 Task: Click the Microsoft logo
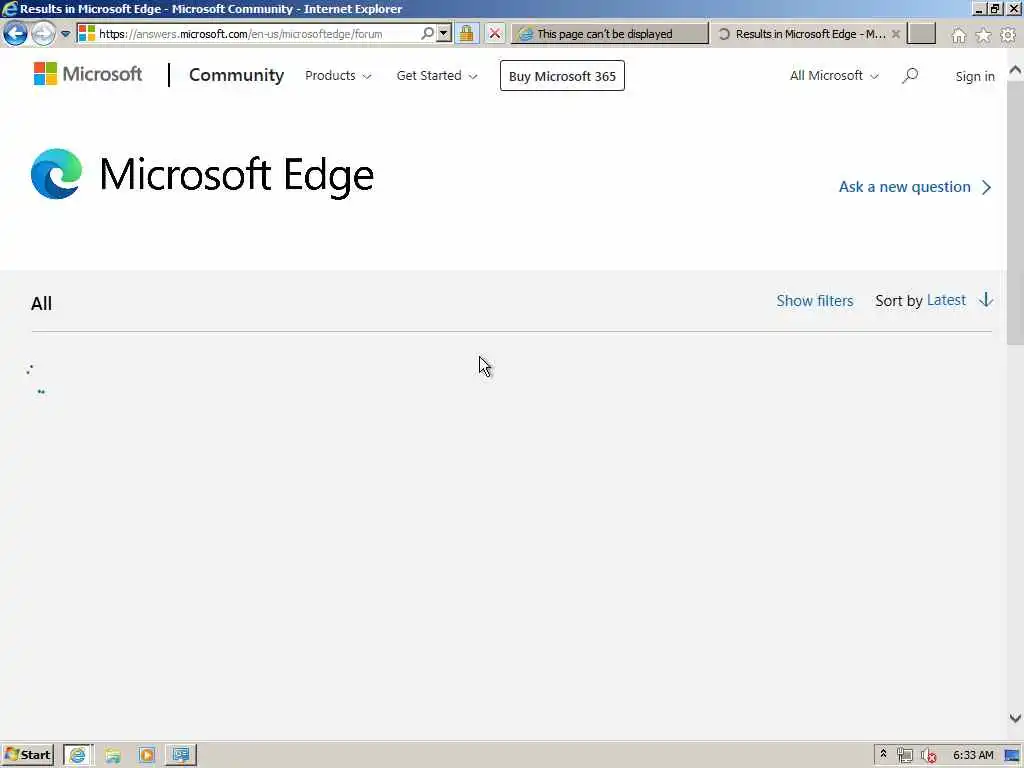pyautogui.click(x=88, y=74)
